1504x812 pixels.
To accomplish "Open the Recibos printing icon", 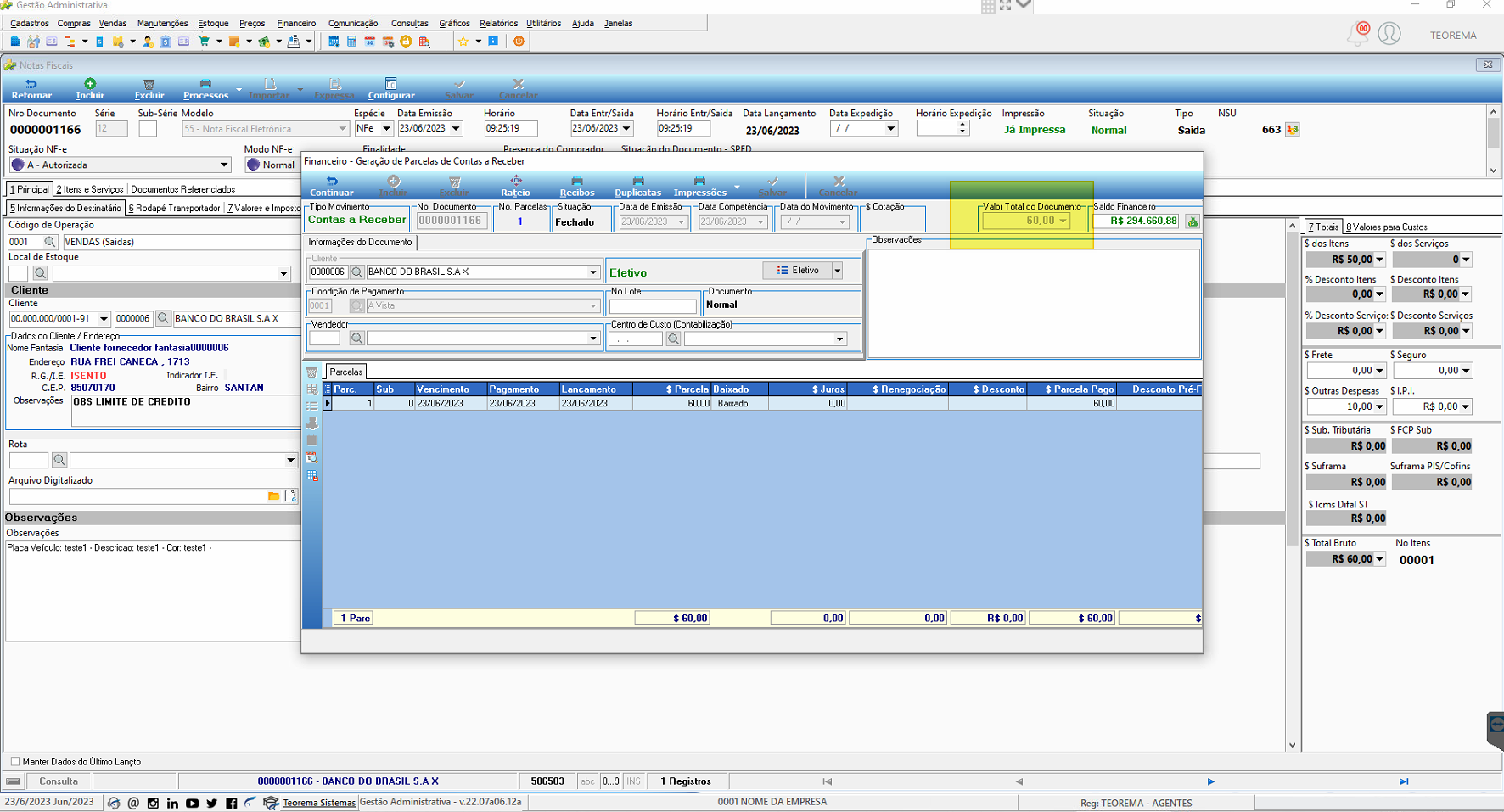I will tap(576, 181).
